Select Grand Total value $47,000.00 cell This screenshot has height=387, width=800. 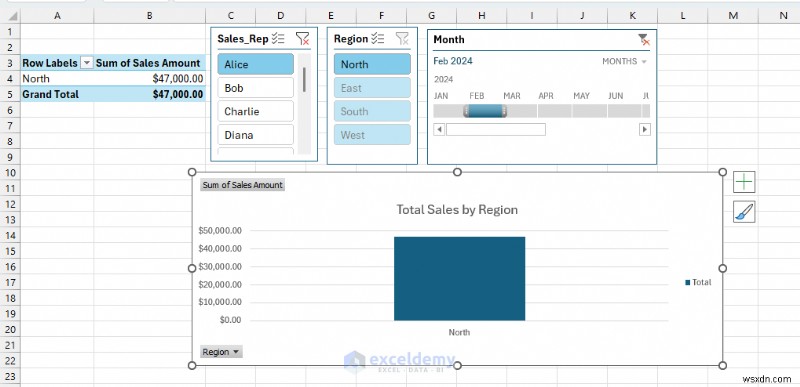(149, 94)
